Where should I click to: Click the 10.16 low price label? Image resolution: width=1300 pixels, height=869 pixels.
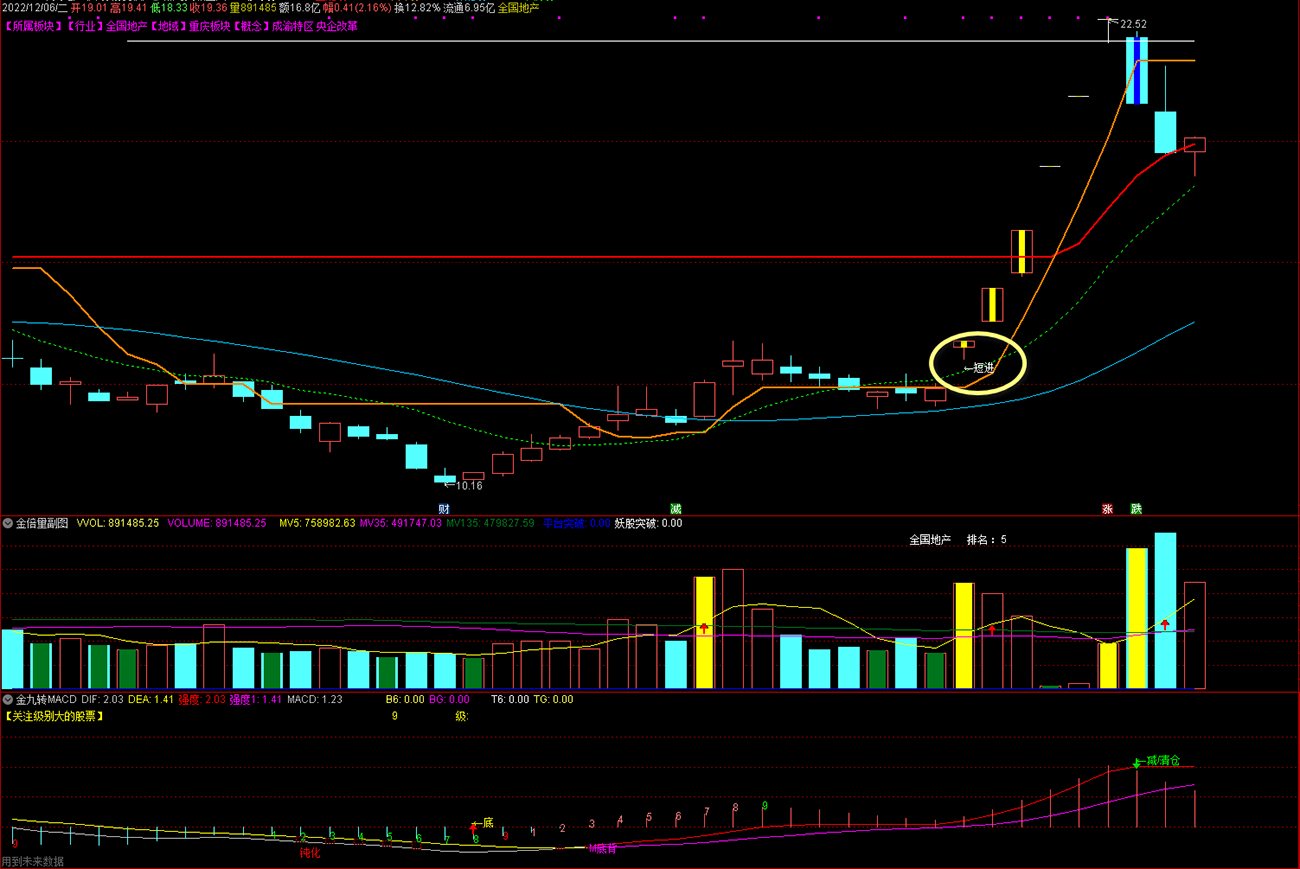469,486
